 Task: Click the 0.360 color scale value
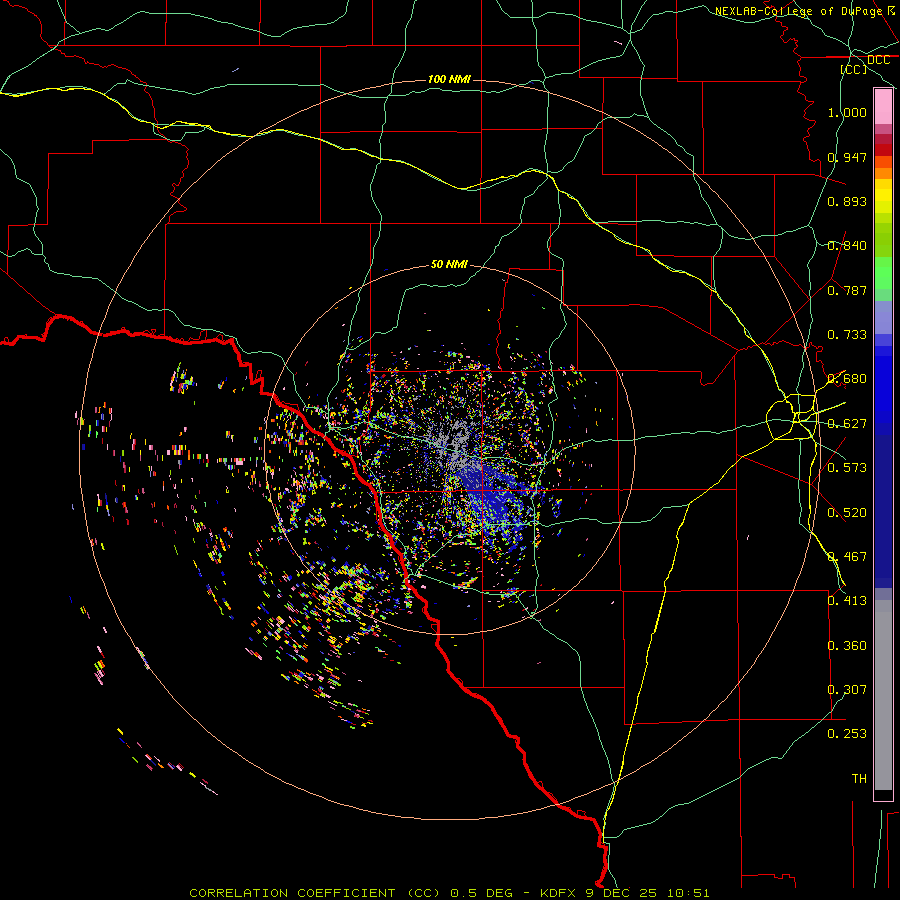[x=847, y=646]
